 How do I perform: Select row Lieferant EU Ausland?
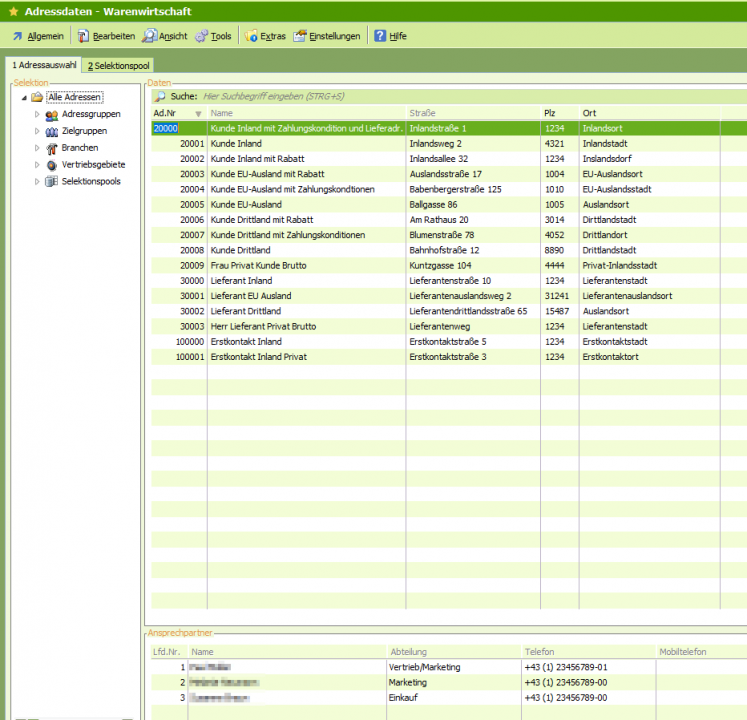tap(449, 296)
